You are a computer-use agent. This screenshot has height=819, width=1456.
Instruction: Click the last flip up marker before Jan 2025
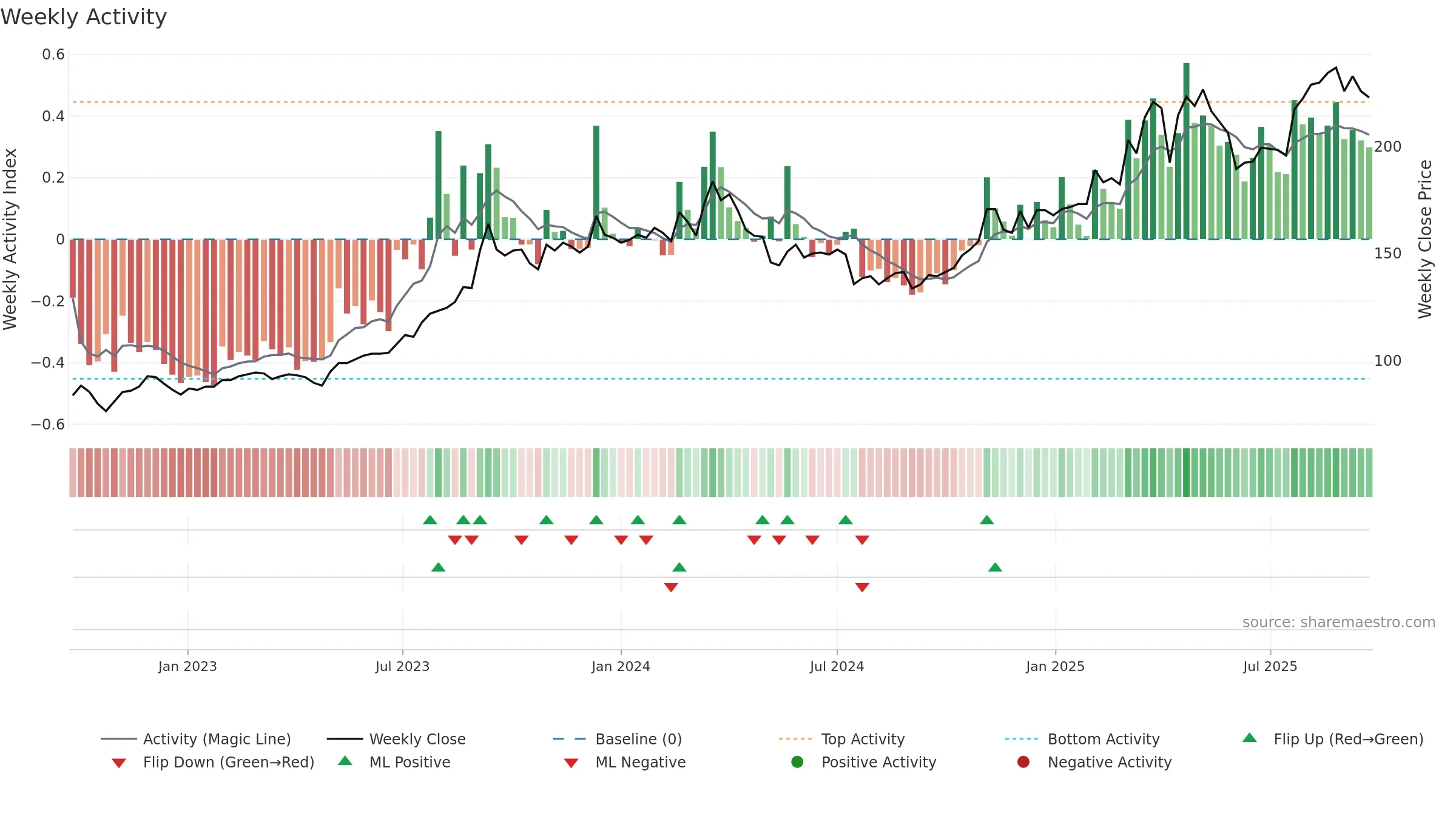[x=987, y=520]
